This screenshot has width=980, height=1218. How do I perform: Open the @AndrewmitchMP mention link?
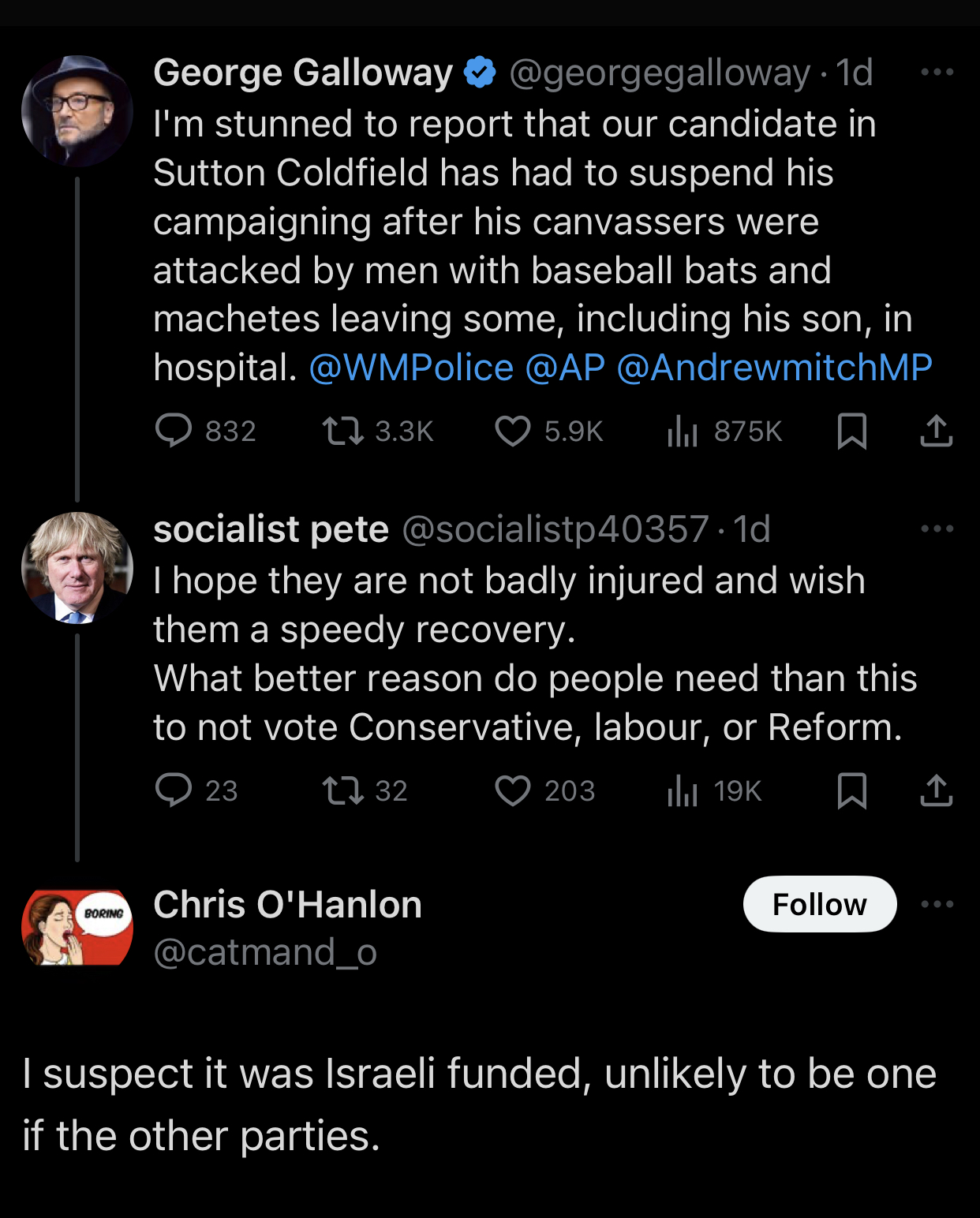[774, 368]
